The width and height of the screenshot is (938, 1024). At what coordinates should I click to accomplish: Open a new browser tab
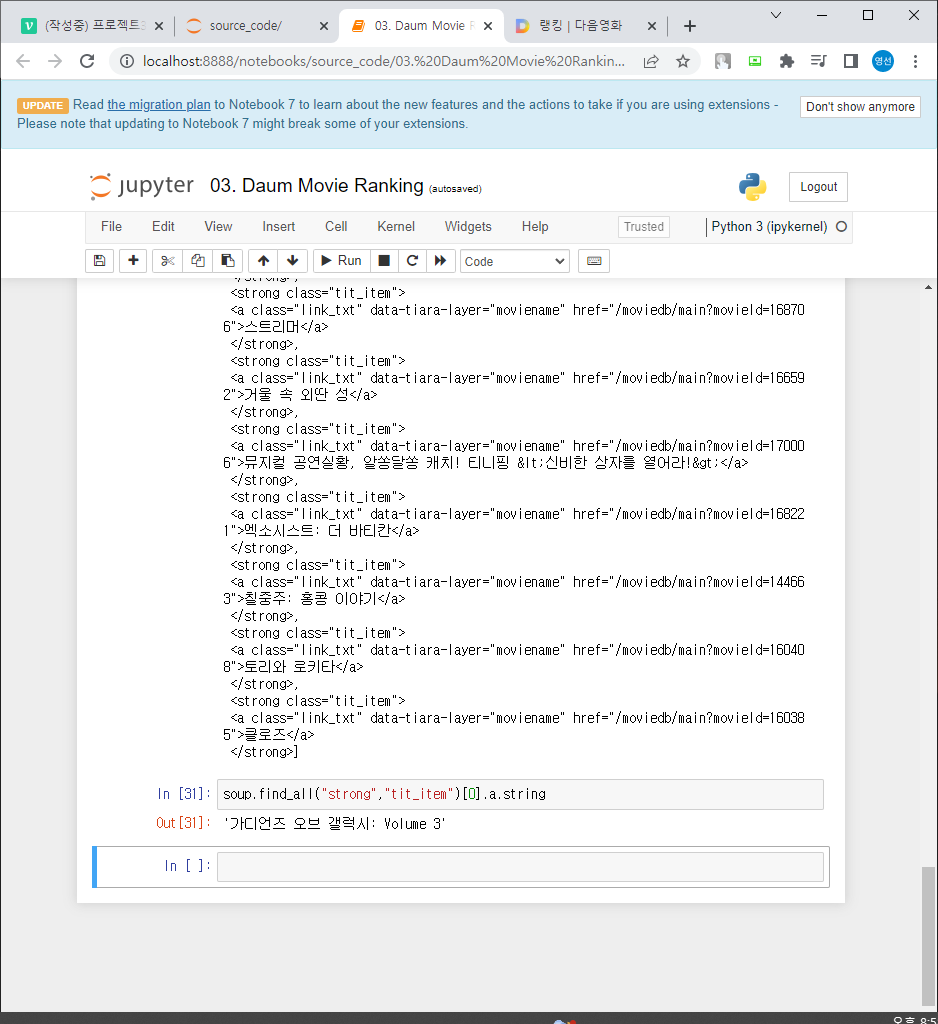click(690, 26)
